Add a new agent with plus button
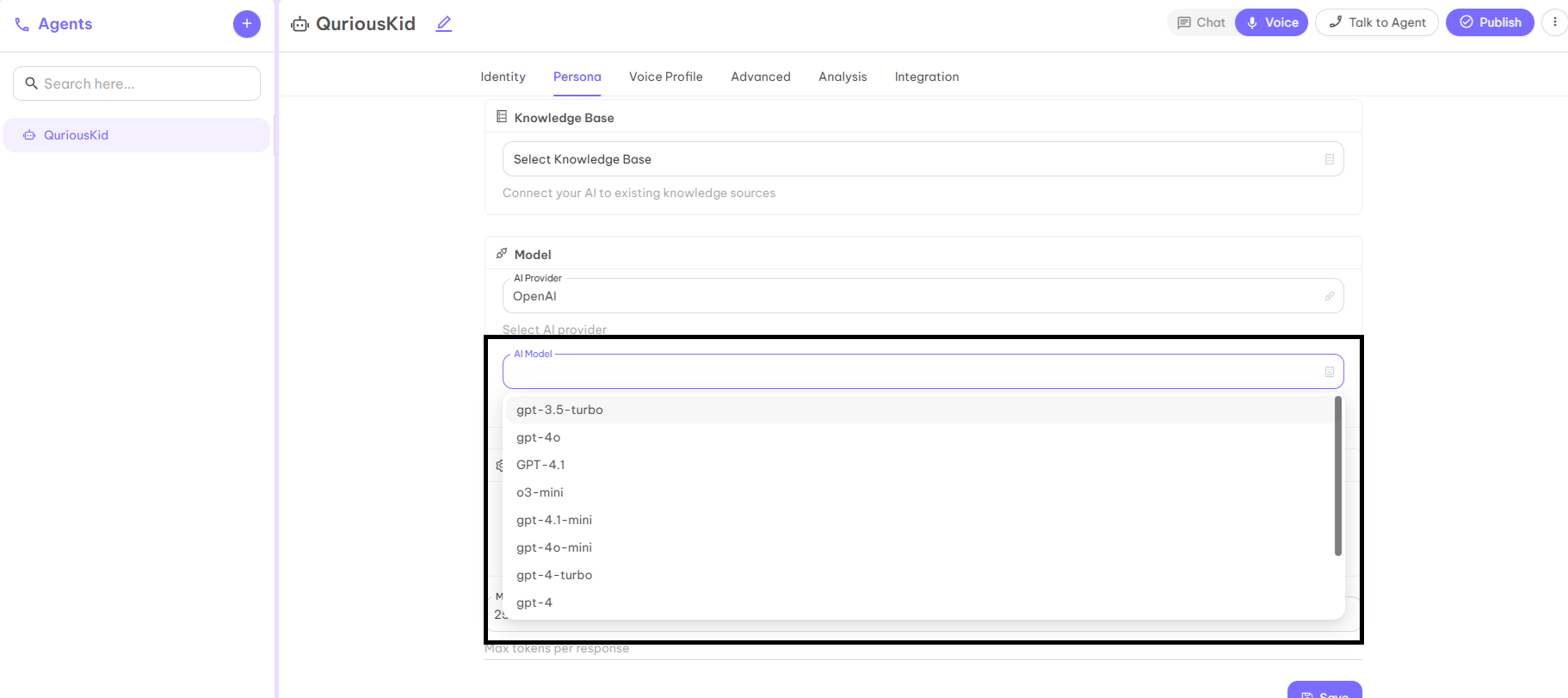 [x=247, y=23]
